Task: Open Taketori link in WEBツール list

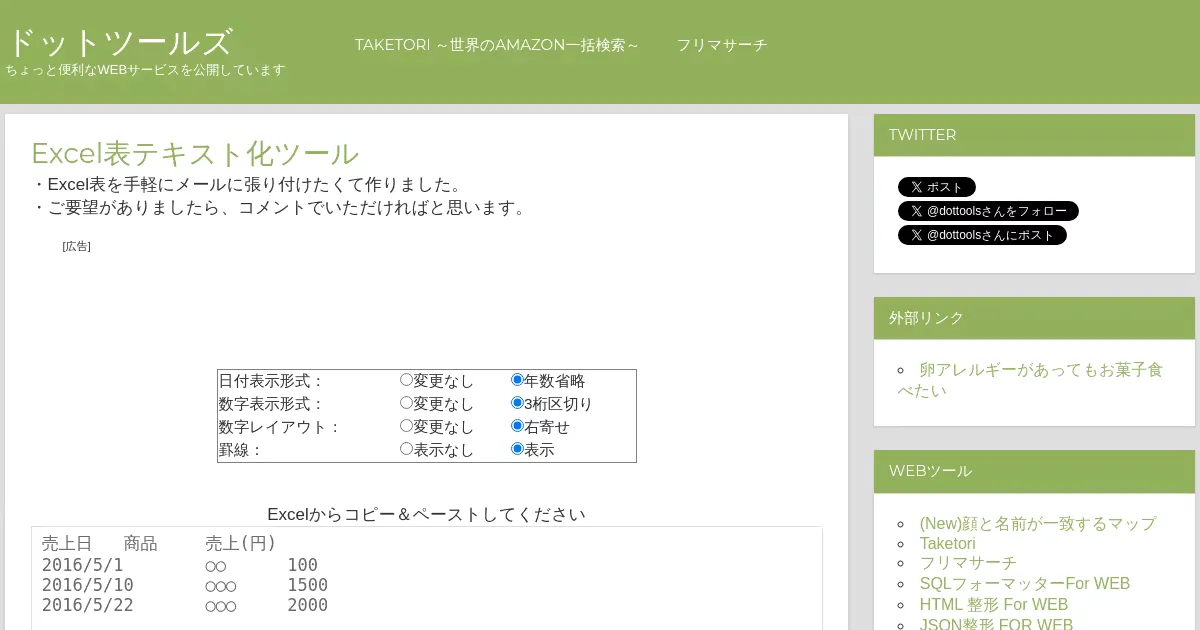Action: coord(947,543)
